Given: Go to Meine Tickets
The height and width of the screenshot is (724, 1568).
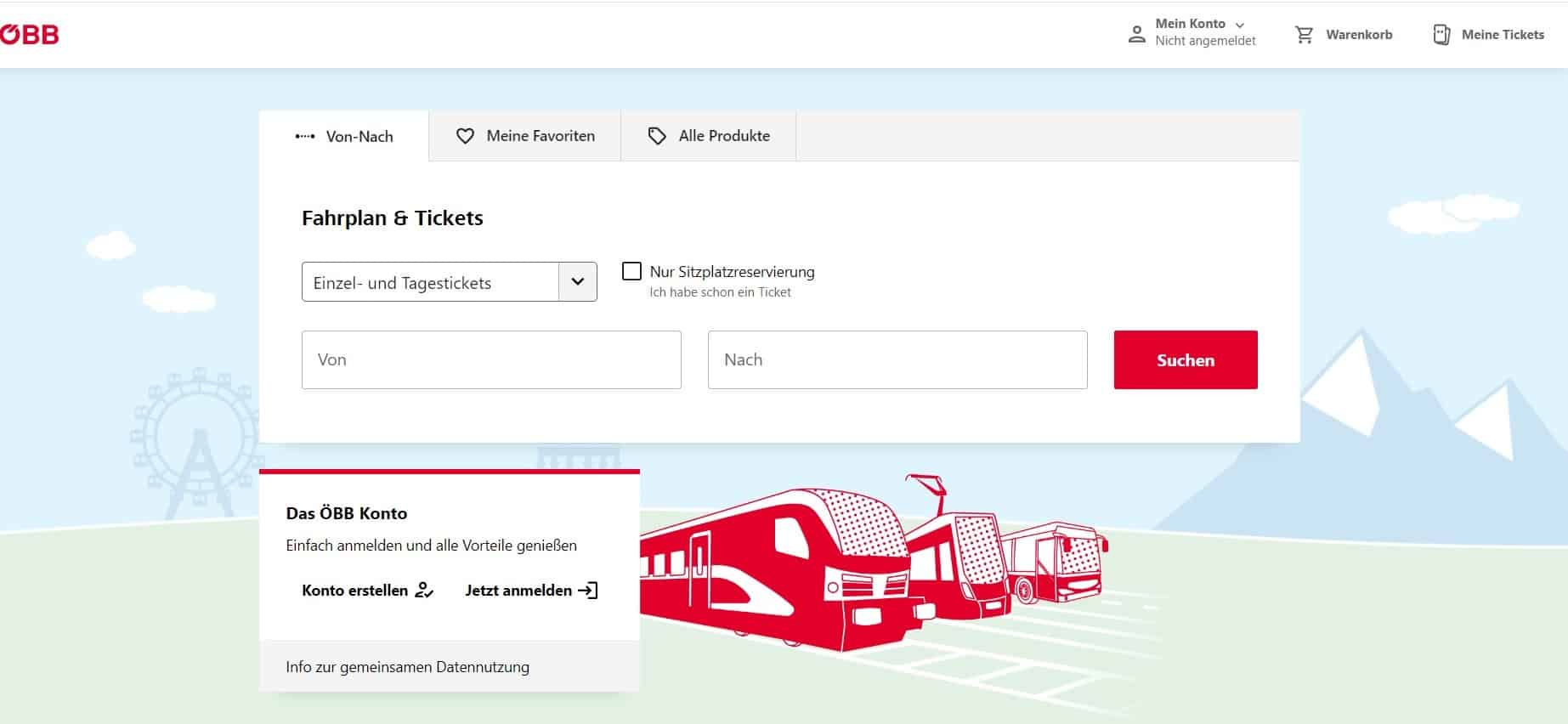Looking at the screenshot, I should (x=1489, y=35).
